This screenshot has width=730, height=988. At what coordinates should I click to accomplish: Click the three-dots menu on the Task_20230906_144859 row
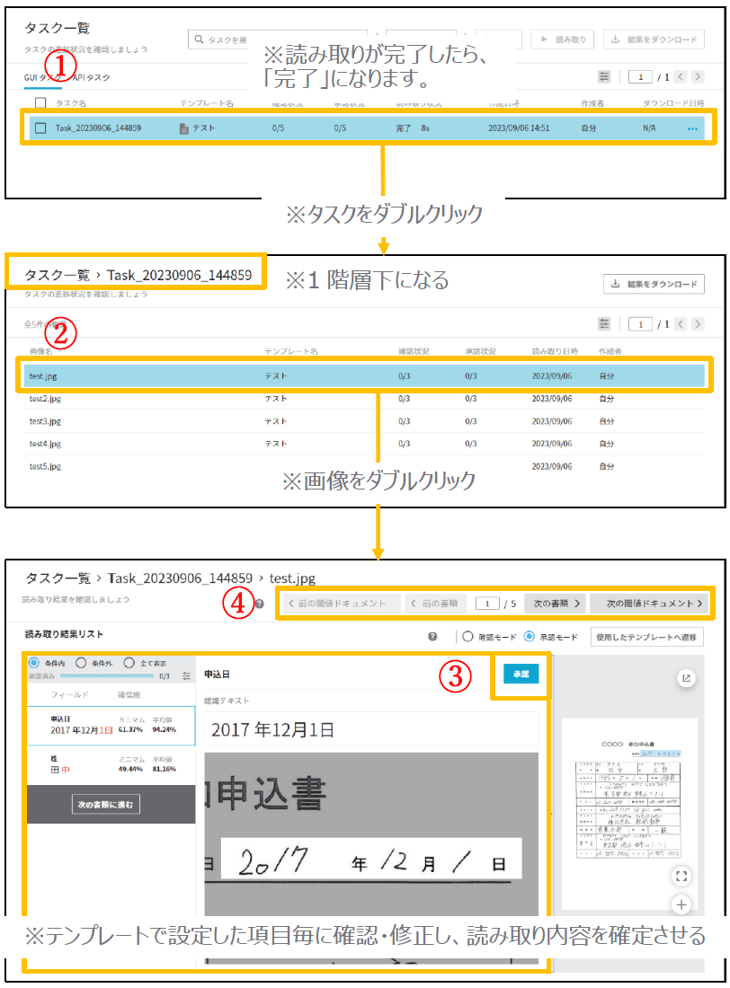click(693, 128)
